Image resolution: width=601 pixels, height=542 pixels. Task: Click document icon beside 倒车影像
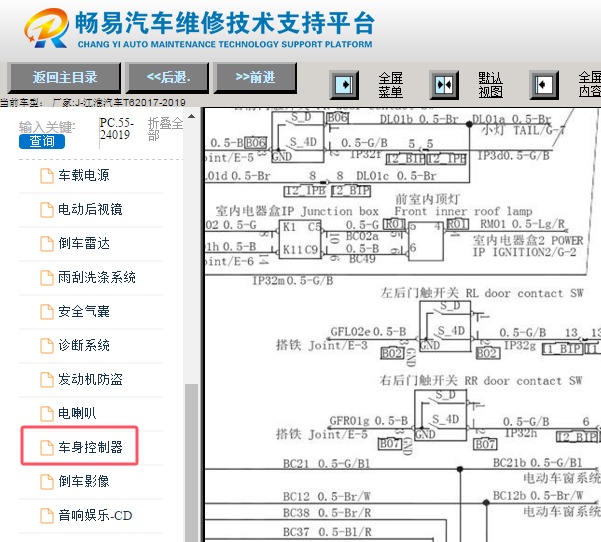[x=47, y=481]
